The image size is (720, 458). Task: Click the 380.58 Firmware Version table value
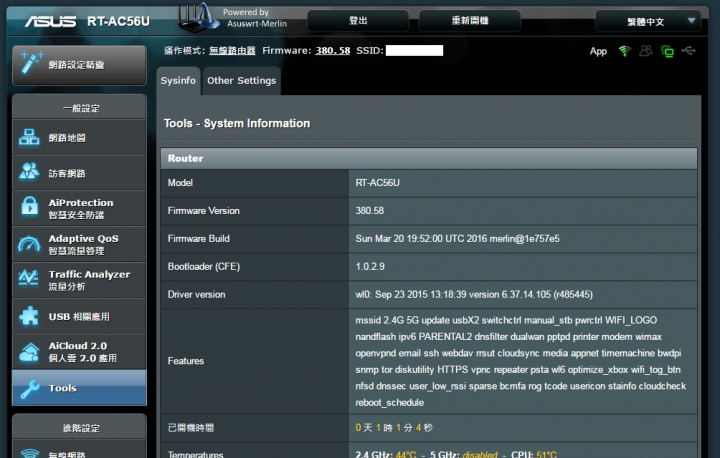pyautogui.click(x=370, y=211)
